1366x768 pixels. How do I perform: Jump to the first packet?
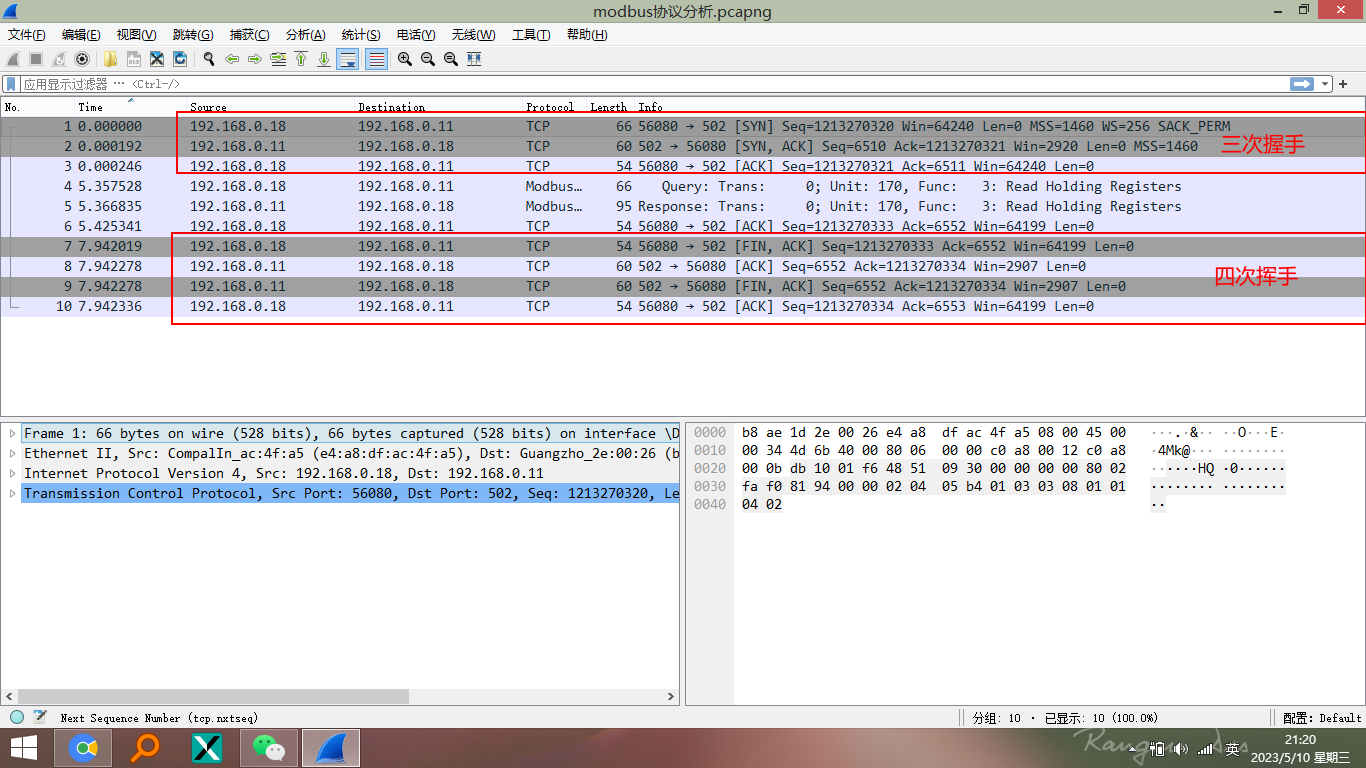tap(300, 59)
